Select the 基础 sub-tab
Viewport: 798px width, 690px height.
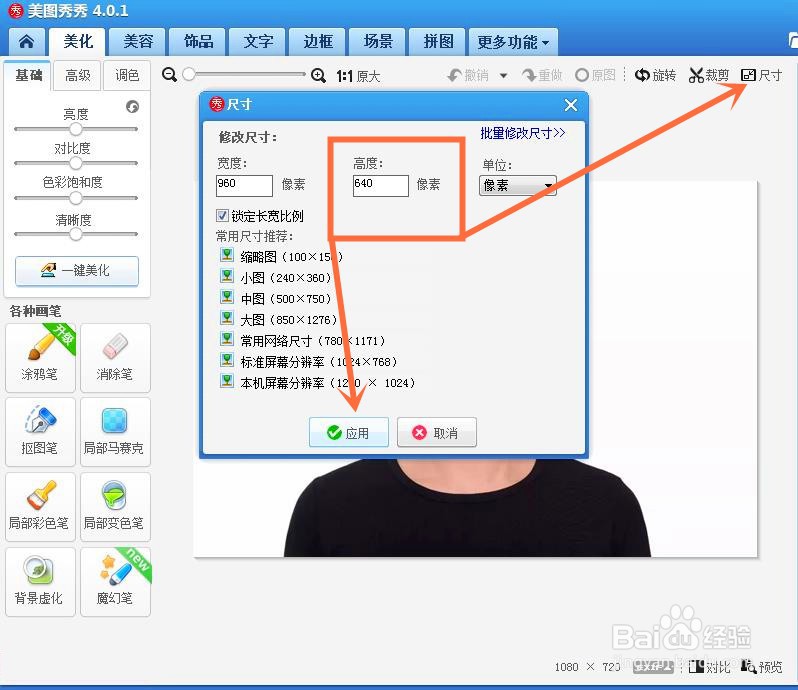point(28,75)
